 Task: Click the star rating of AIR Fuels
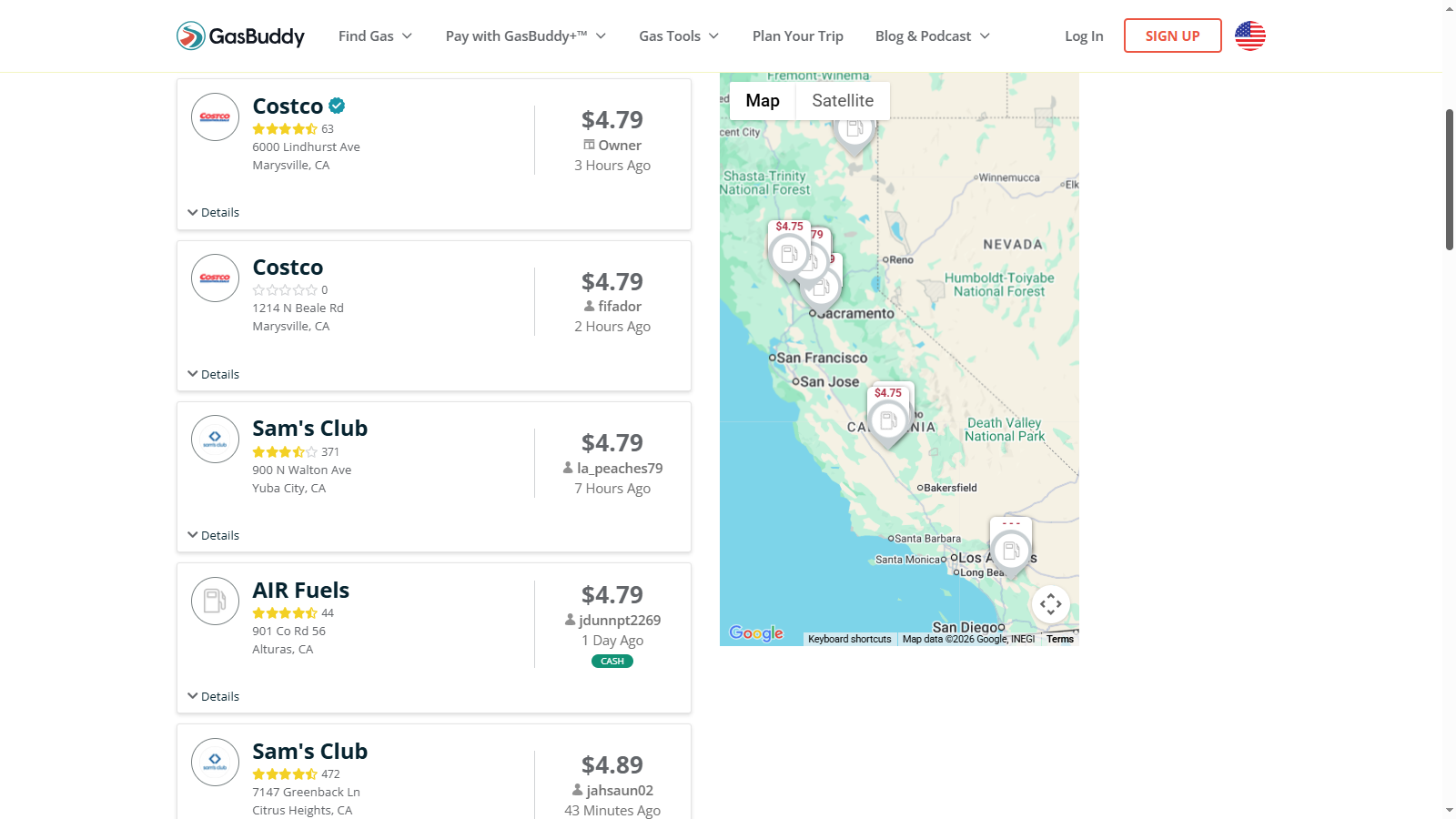285,613
